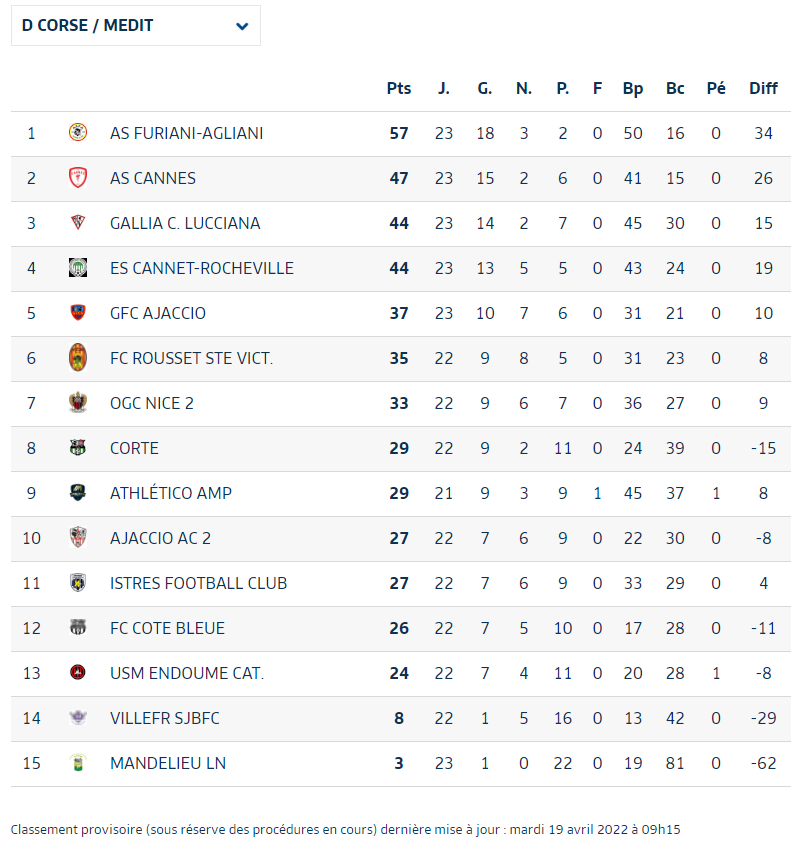
Task: Click the Diff column header
Action: click(763, 88)
